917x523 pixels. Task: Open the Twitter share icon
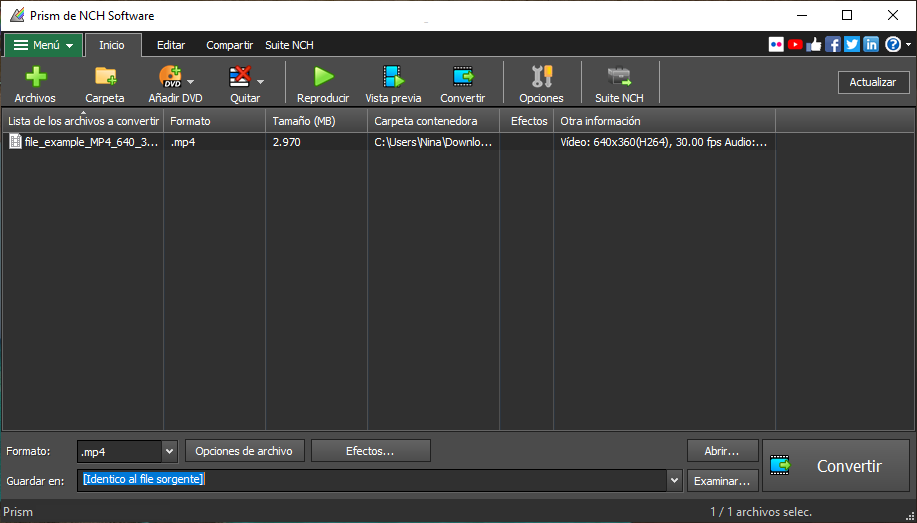(x=852, y=44)
